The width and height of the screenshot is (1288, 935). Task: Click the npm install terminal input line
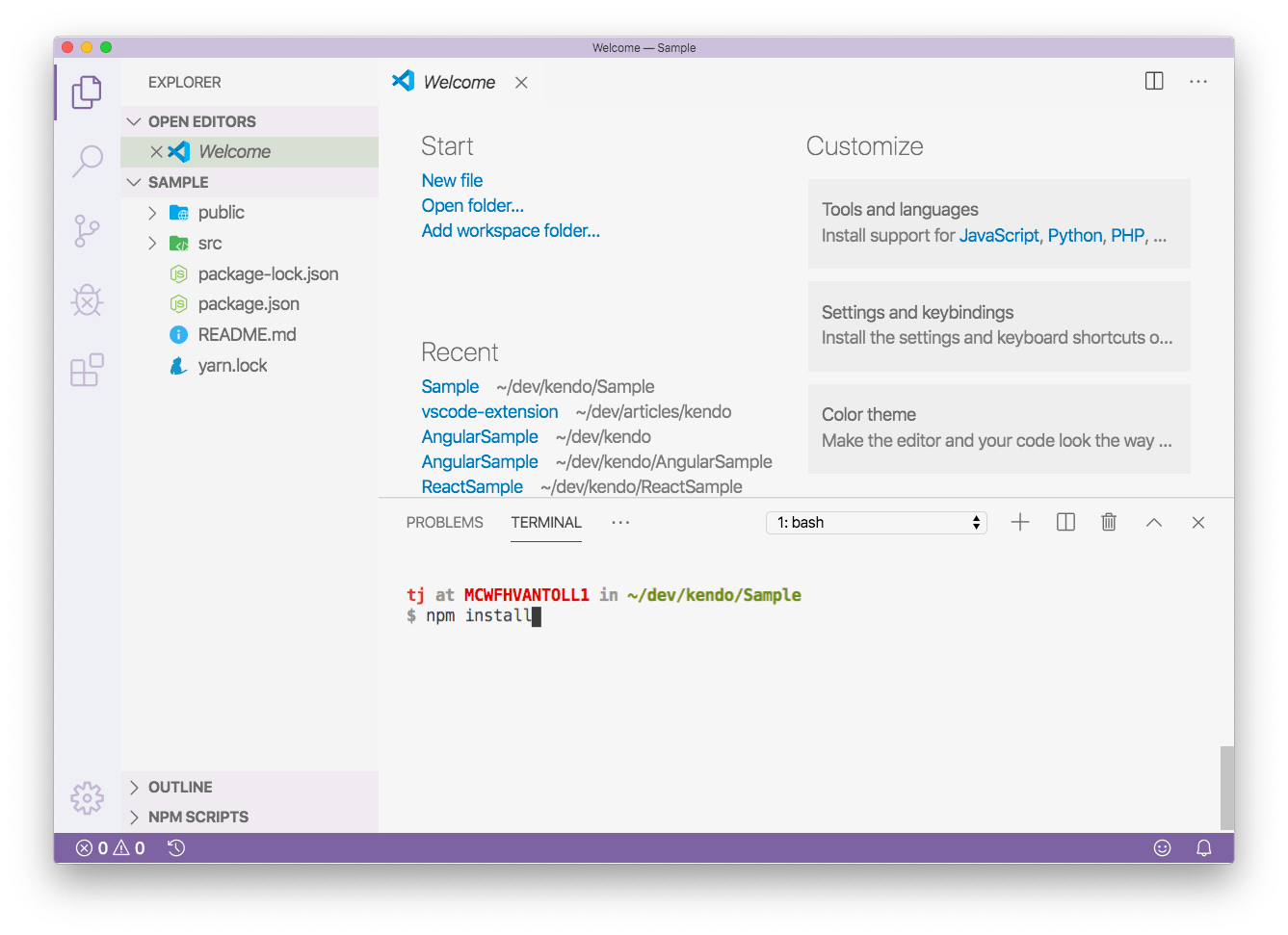click(x=474, y=616)
